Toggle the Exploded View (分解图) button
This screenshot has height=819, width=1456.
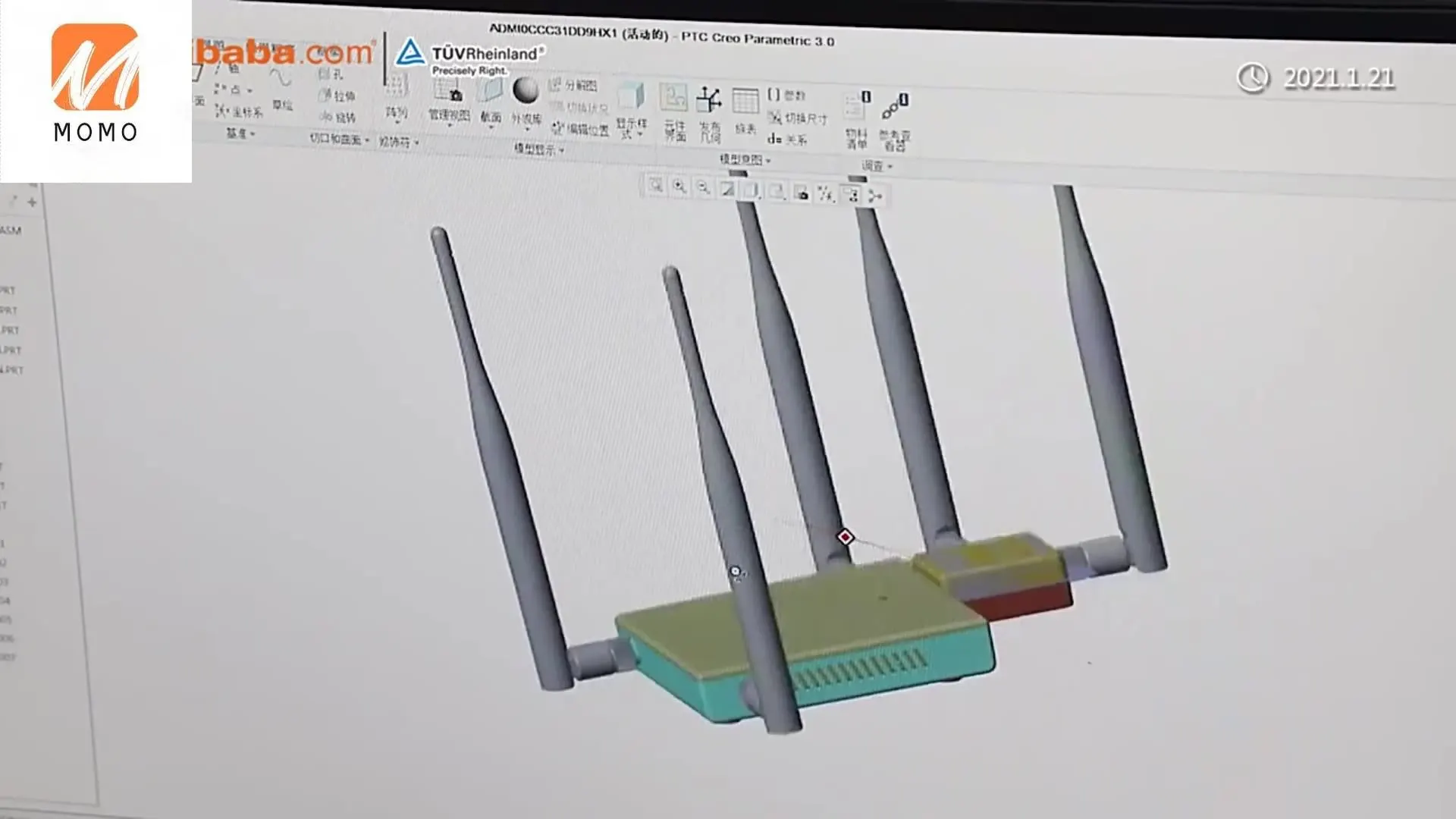573,85
